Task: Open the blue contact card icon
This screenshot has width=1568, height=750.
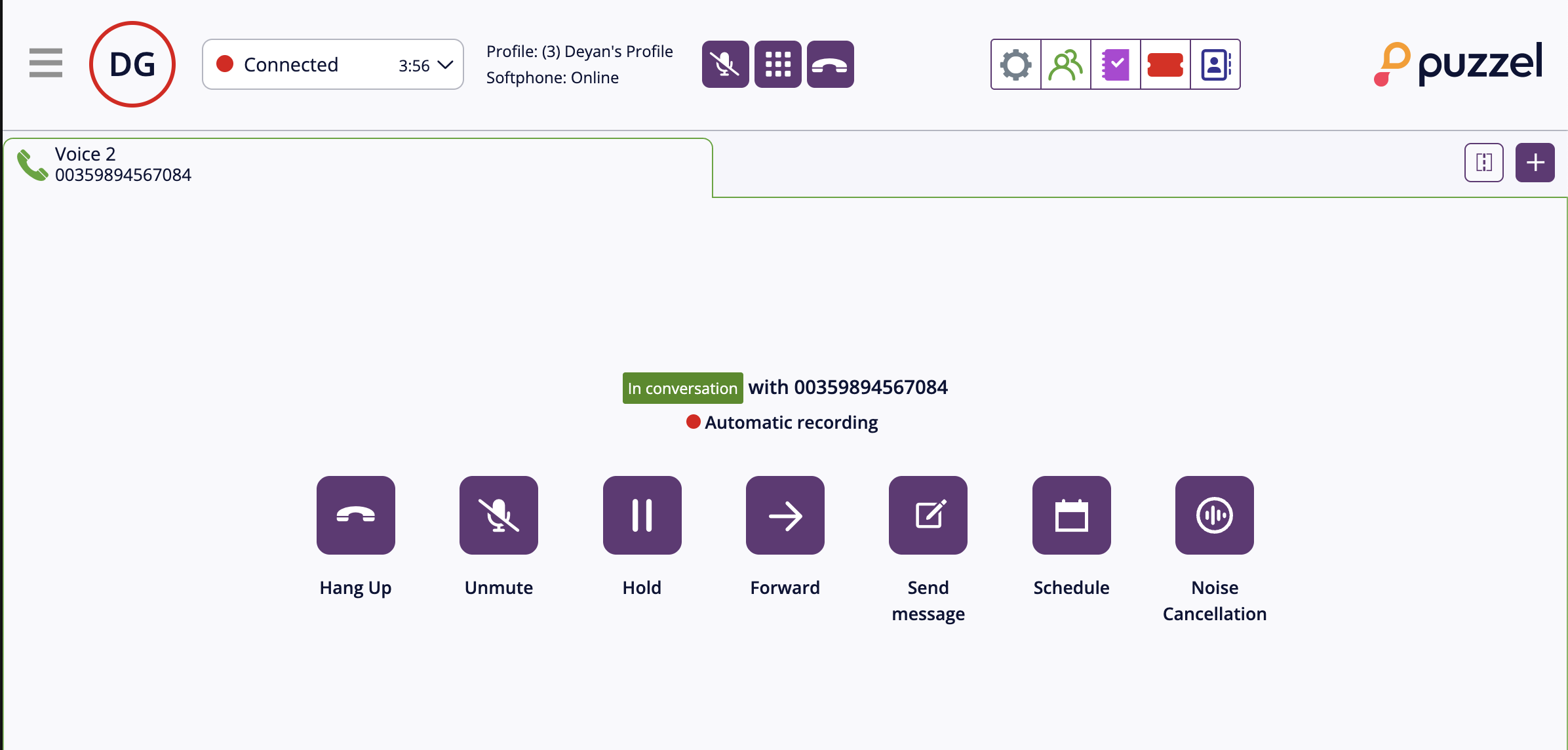Action: pos(1215,64)
